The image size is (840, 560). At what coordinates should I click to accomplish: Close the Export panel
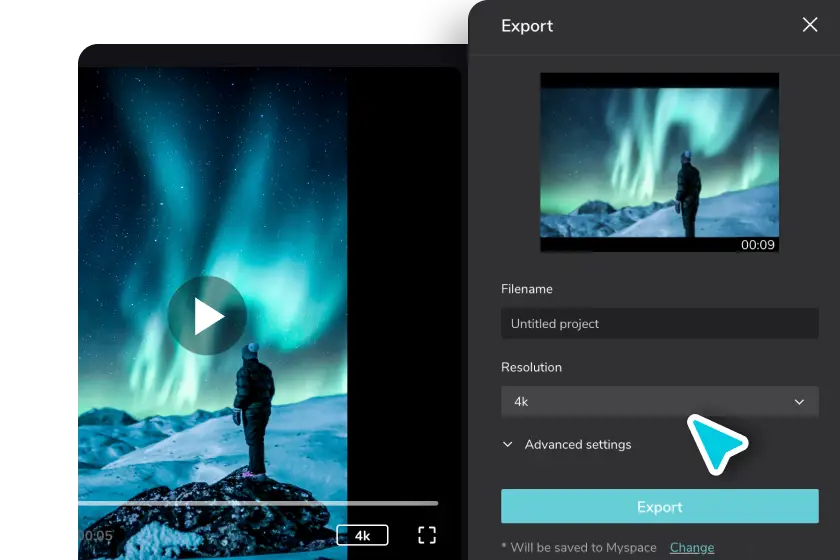pyautogui.click(x=810, y=25)
